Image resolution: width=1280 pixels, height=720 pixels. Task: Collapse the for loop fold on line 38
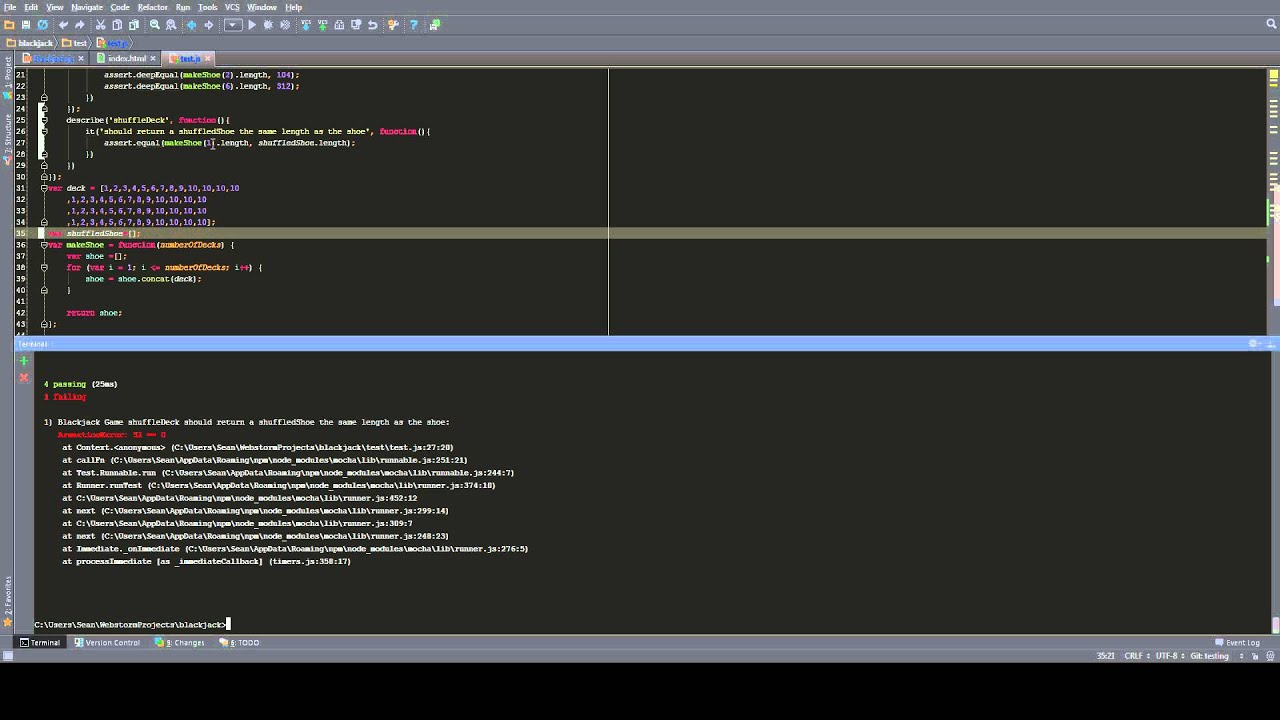click(44, 268)
